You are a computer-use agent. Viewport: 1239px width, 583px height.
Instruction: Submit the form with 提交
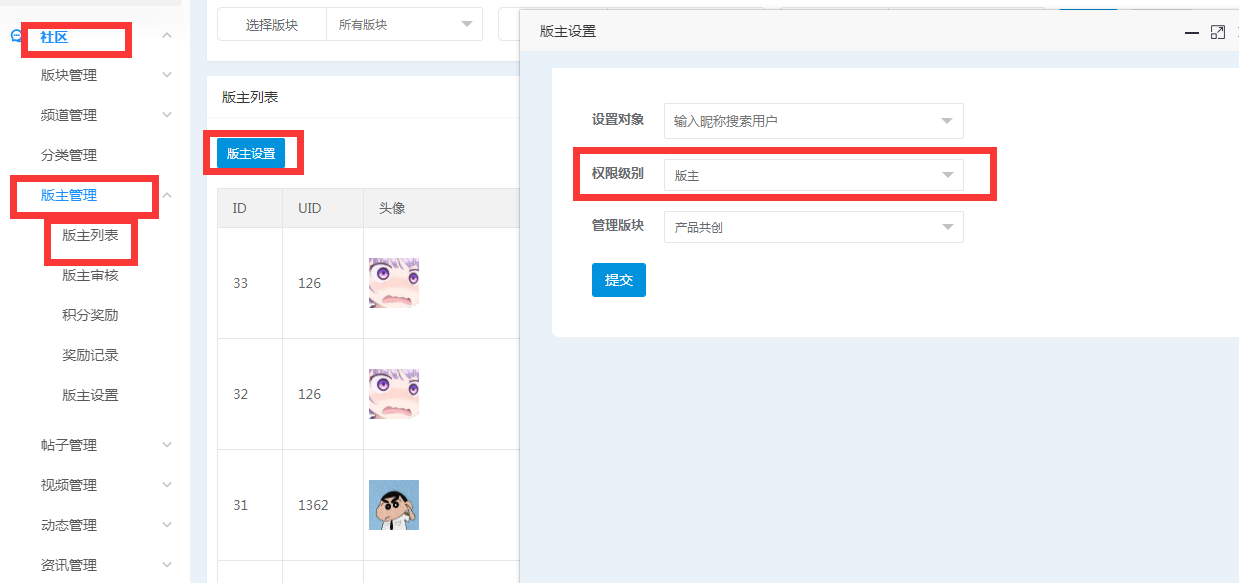tap(619, 280)
